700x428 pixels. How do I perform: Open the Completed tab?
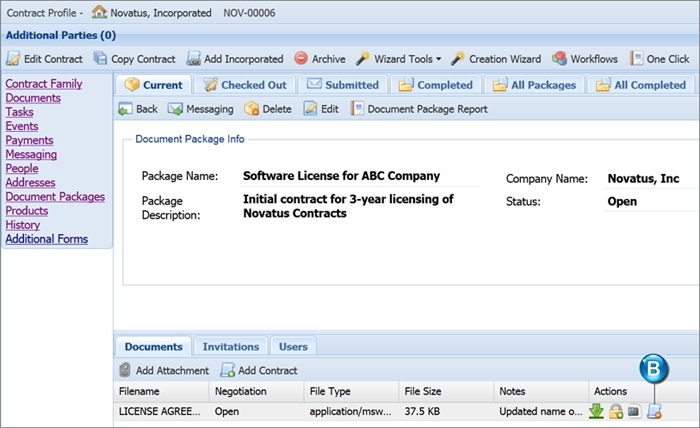coord(436,85)
